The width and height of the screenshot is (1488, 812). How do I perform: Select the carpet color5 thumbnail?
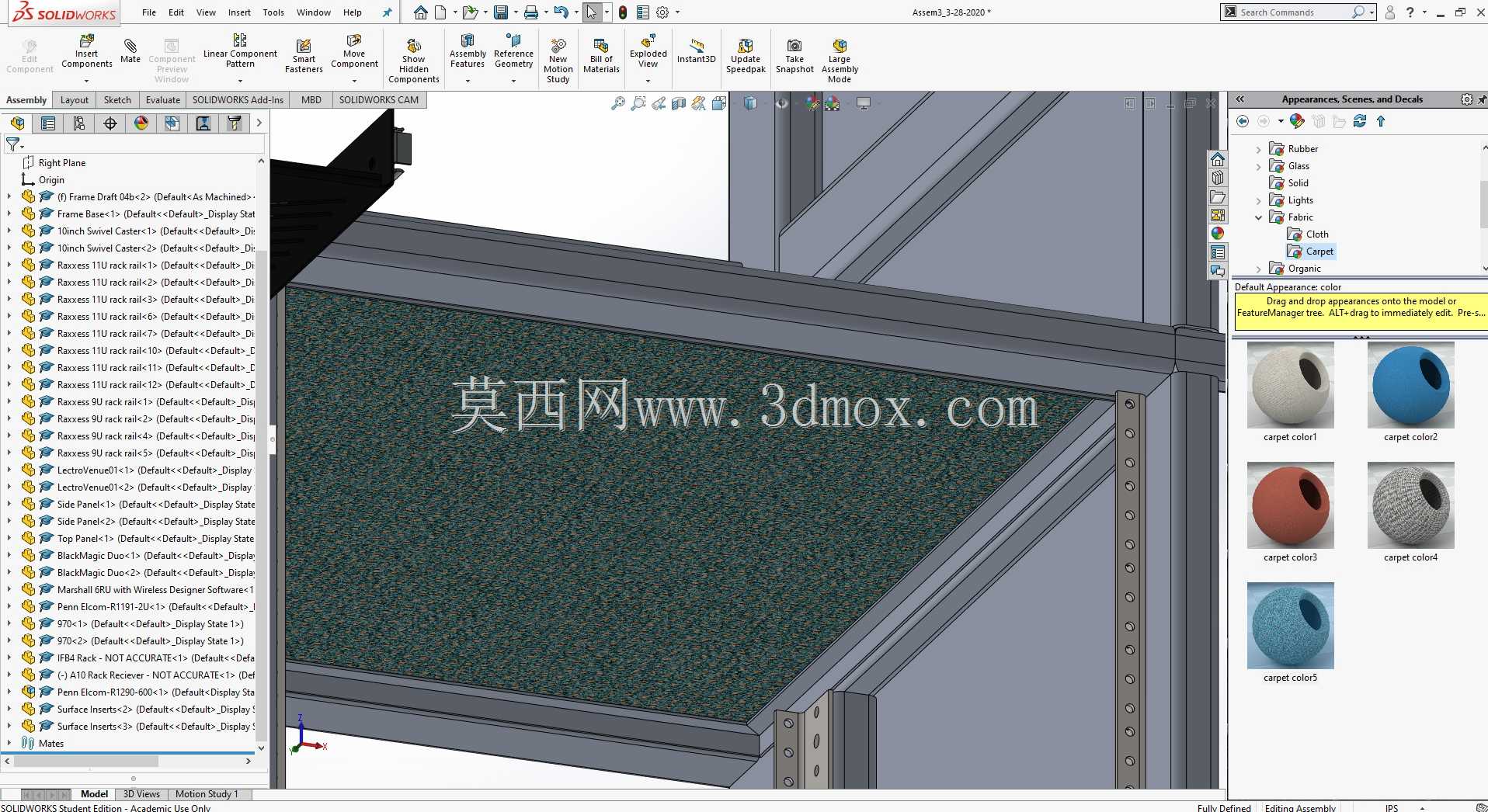(1290, 626)
